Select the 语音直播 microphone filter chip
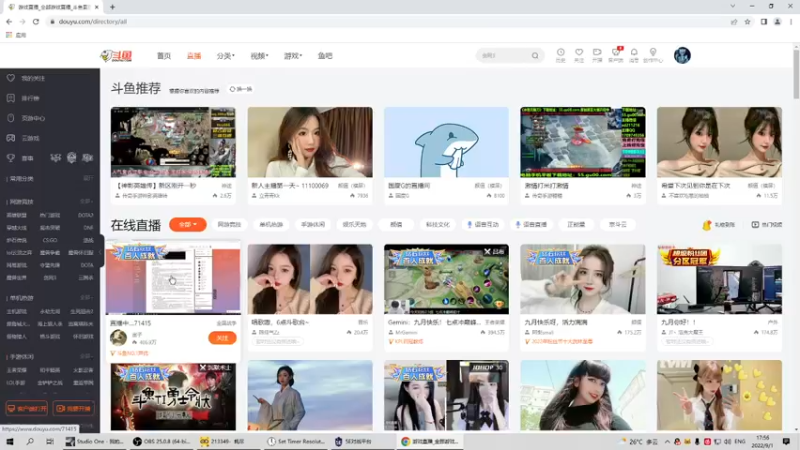800x450 pixels. (531, 224)
